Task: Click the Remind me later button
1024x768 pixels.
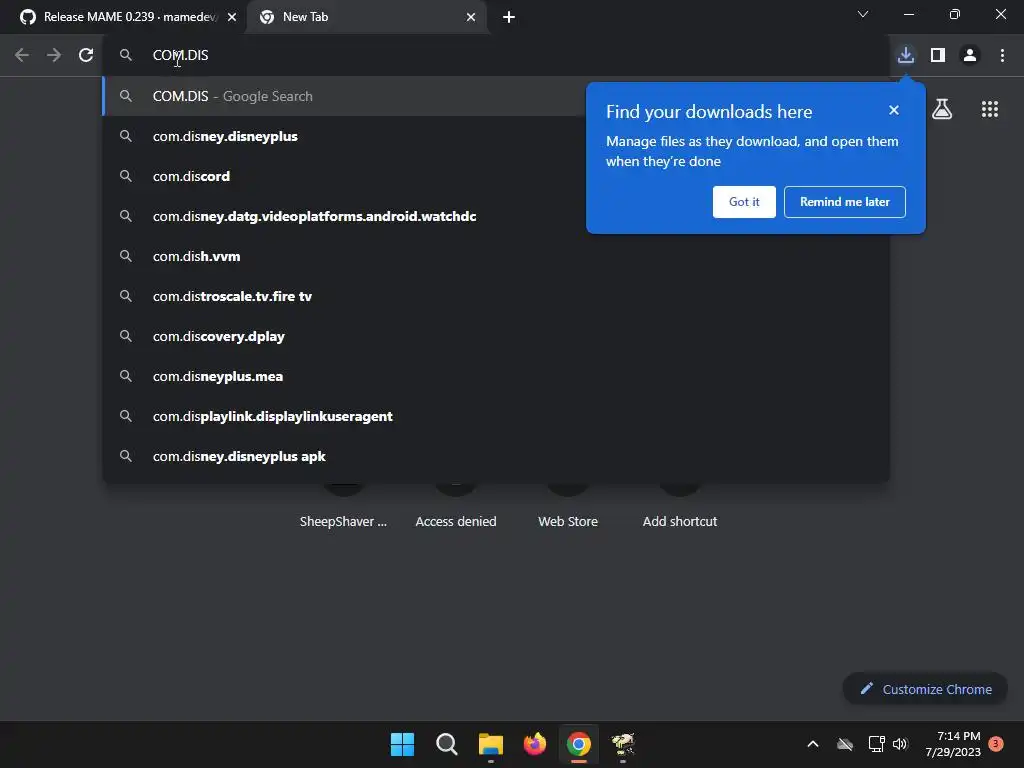Action: coord(844,202)
